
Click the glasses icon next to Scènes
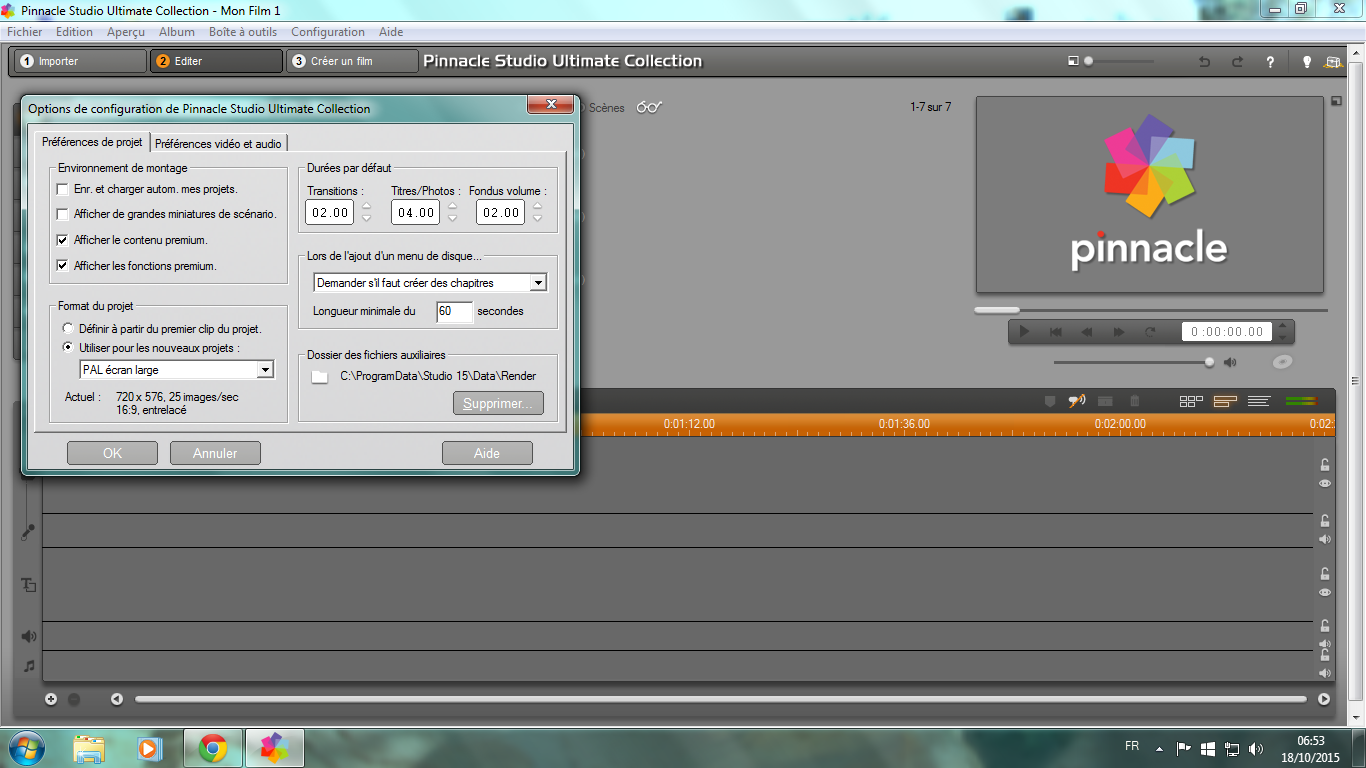pyautogui.click(x=650, y=107)
